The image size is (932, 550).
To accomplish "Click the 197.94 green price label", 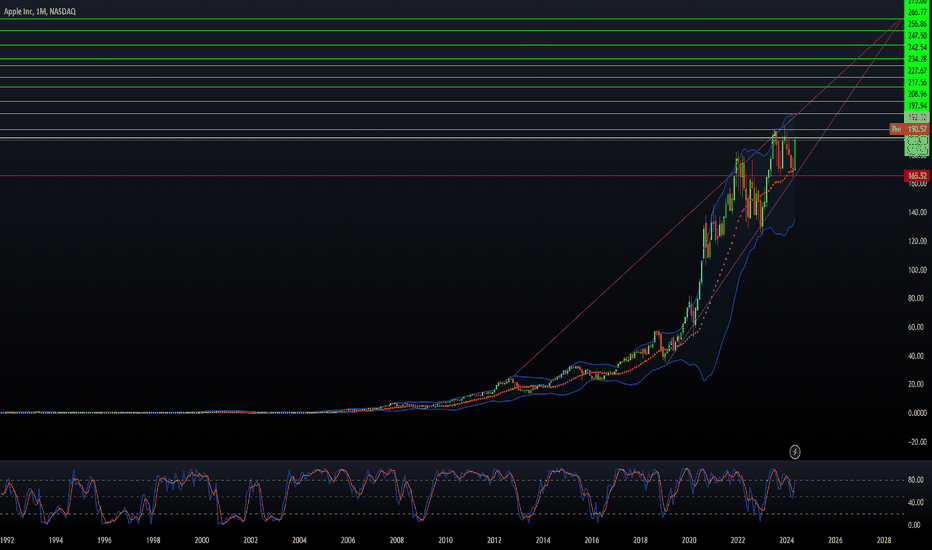I will pyautogui.click(x=917, y=106).
